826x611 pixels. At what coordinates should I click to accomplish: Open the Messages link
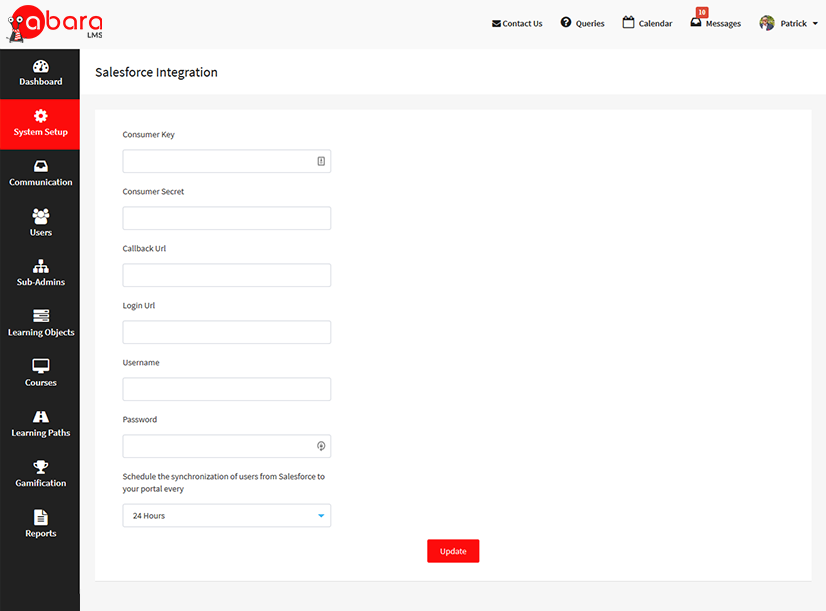click(x=723, y=24)
